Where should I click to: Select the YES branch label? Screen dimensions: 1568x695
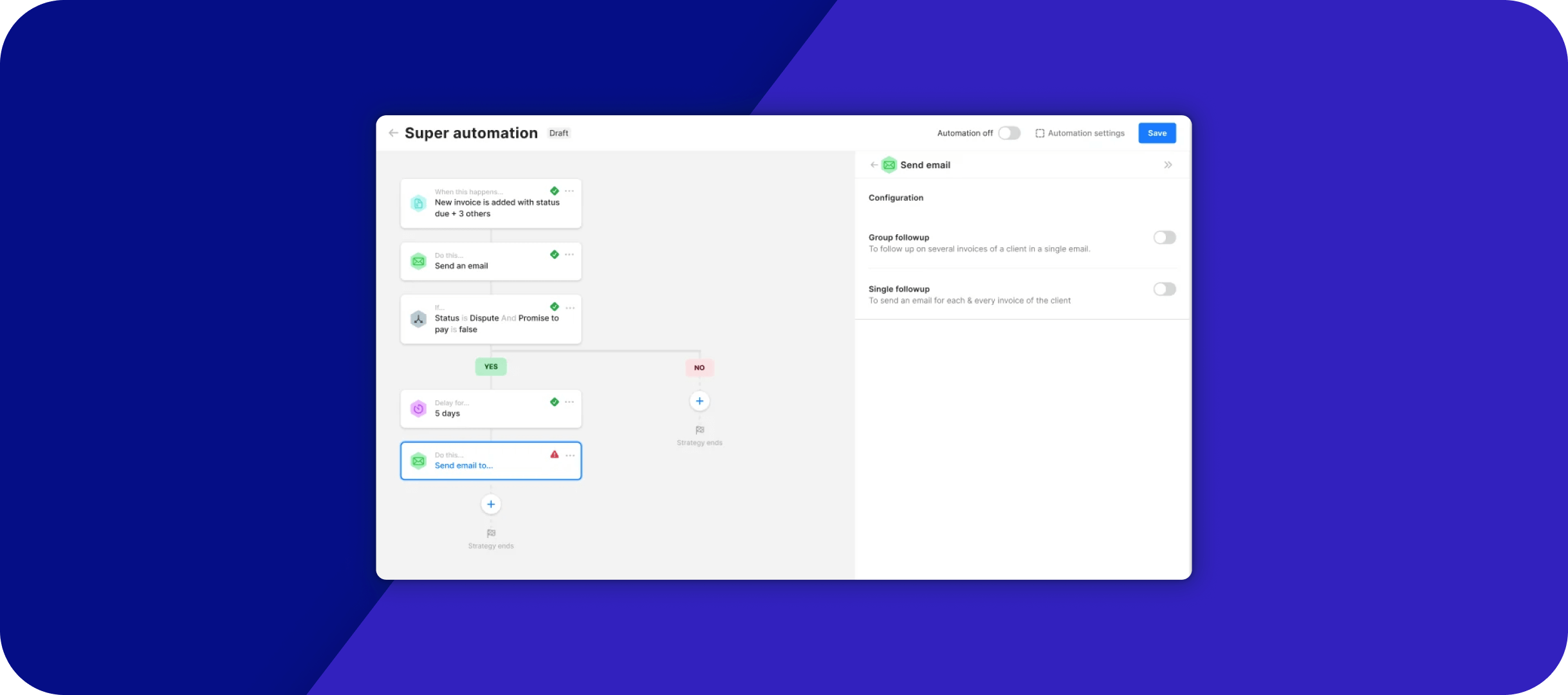pos(491,367)
